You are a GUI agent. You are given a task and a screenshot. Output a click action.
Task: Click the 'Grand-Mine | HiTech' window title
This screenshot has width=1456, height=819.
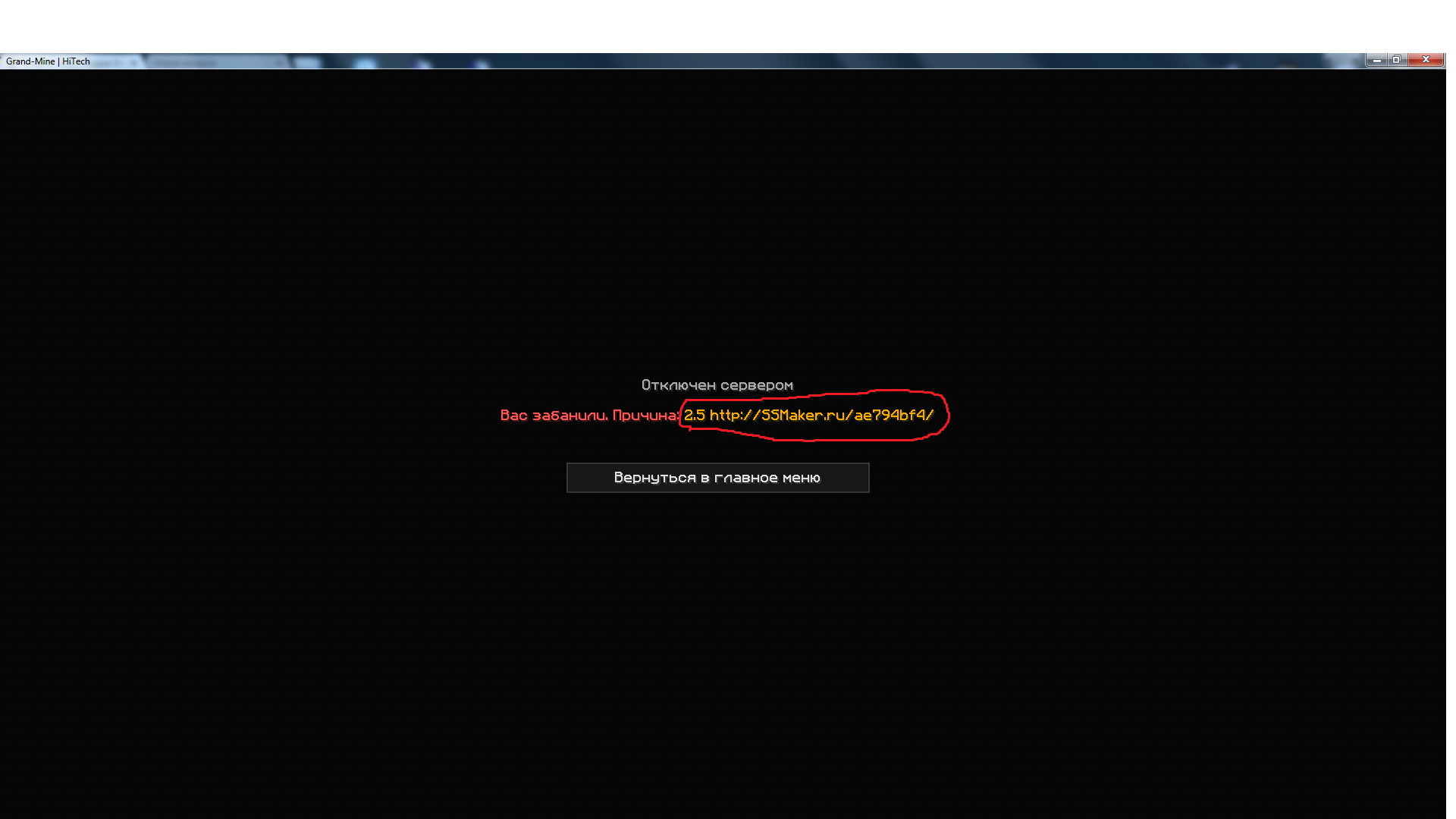click(x=48, y=61)
